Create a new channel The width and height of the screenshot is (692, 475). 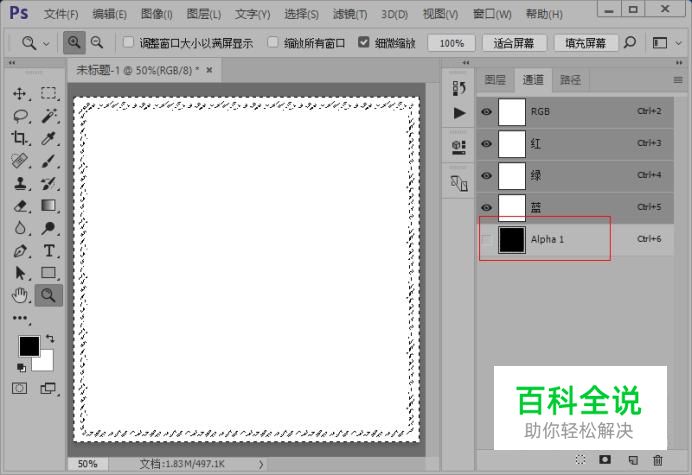coord(633,460)
